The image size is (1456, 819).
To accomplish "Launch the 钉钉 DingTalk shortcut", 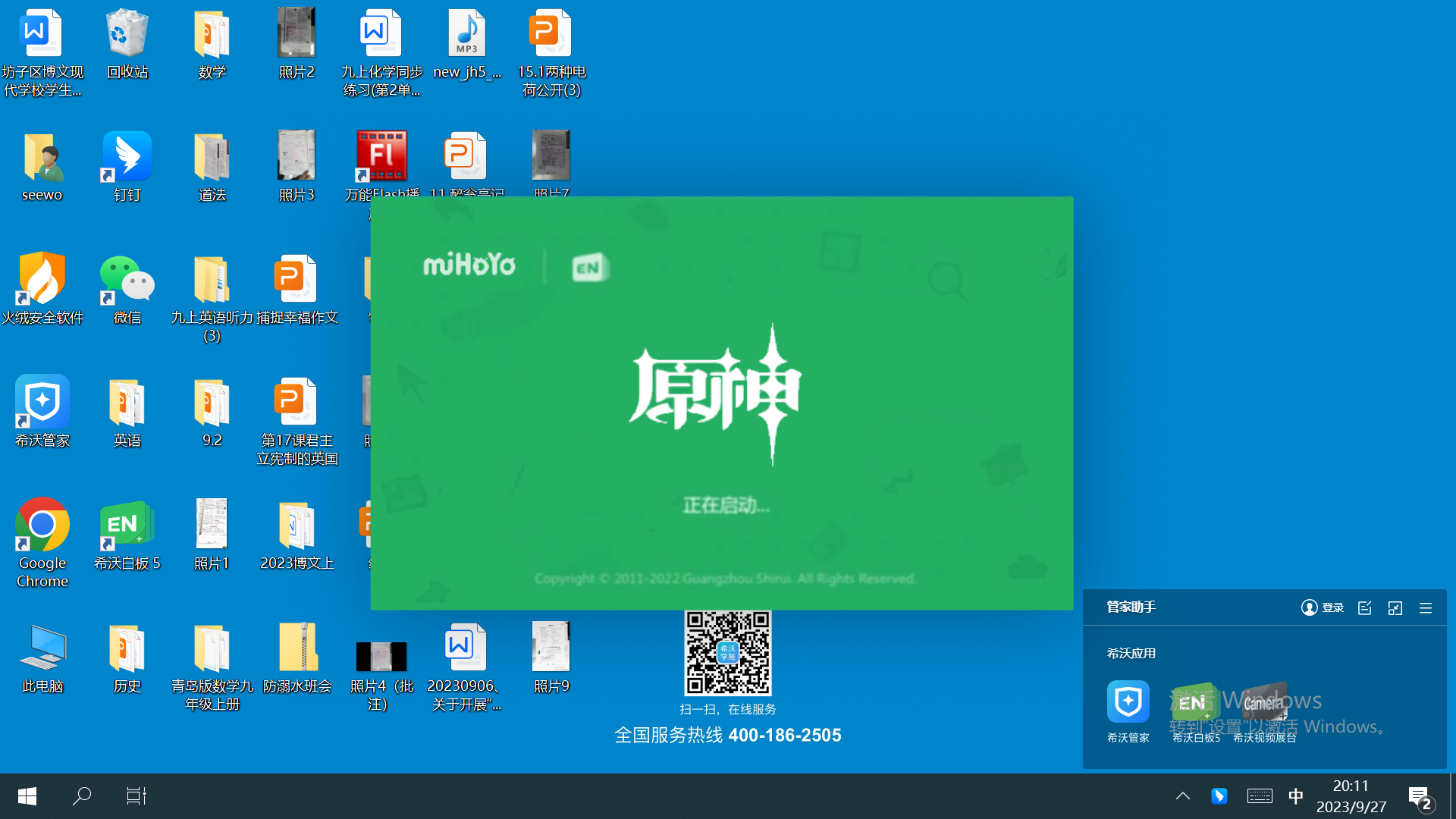I will tap(127, 167).
